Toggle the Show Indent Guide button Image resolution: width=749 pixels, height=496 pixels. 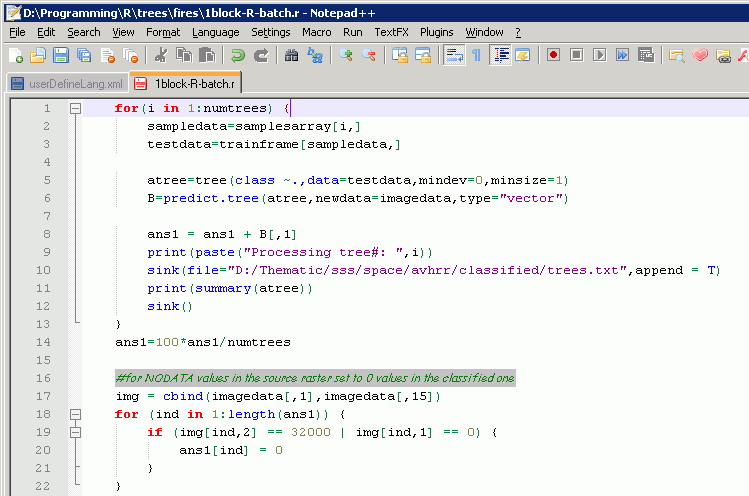(x=501, y=55)
